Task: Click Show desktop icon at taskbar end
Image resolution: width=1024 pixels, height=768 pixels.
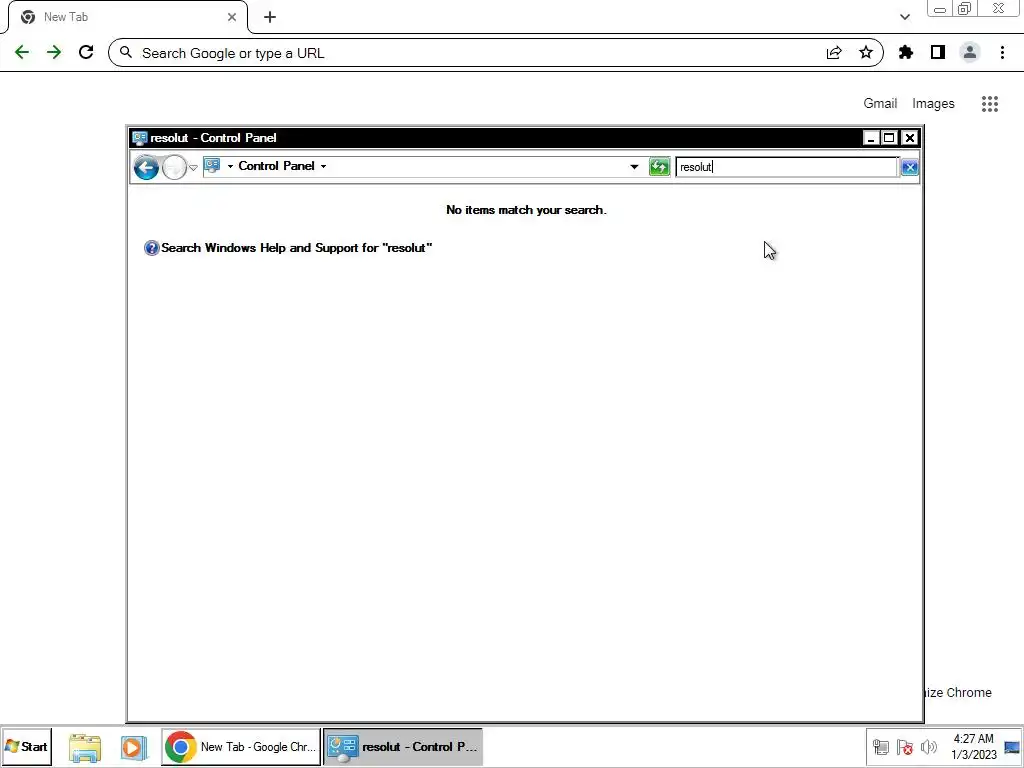Action: point(1012,747)
